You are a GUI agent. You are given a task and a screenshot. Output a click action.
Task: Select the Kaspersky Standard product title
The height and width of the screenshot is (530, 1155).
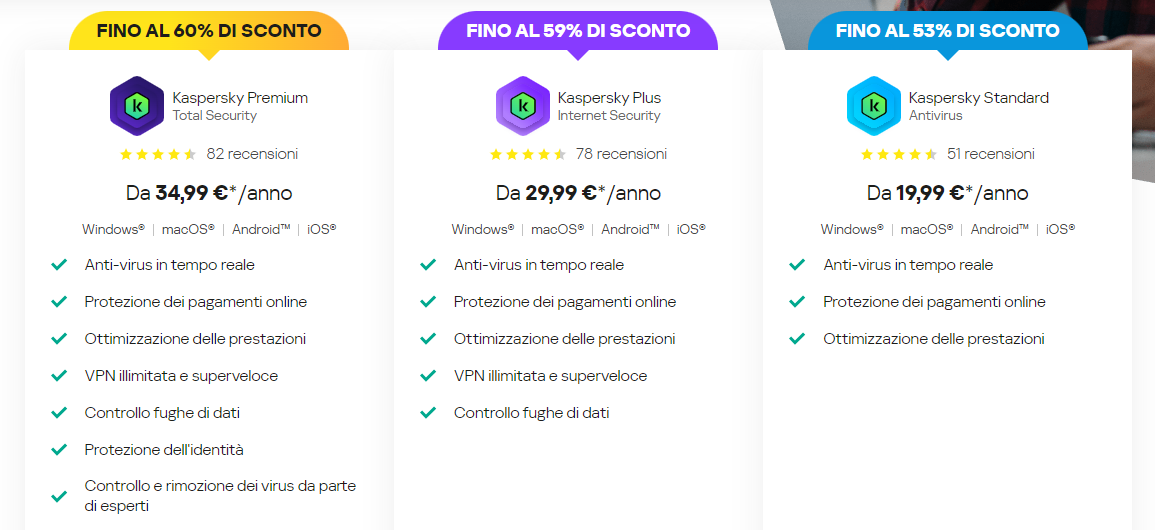978,98
